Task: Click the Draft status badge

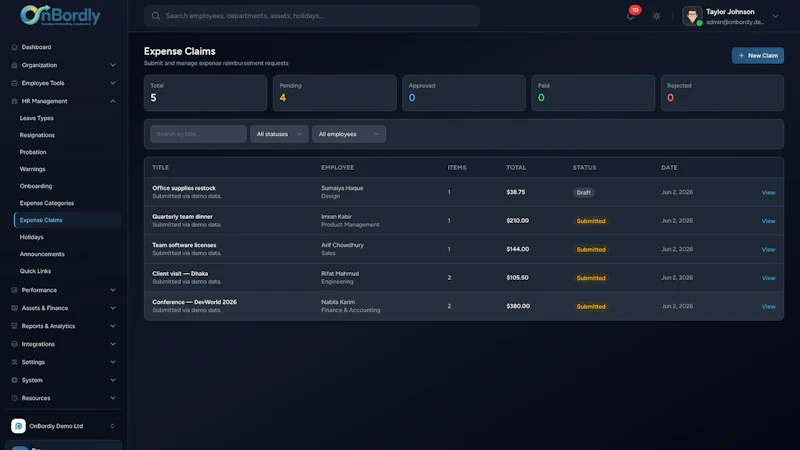Action: pos(583,192)
